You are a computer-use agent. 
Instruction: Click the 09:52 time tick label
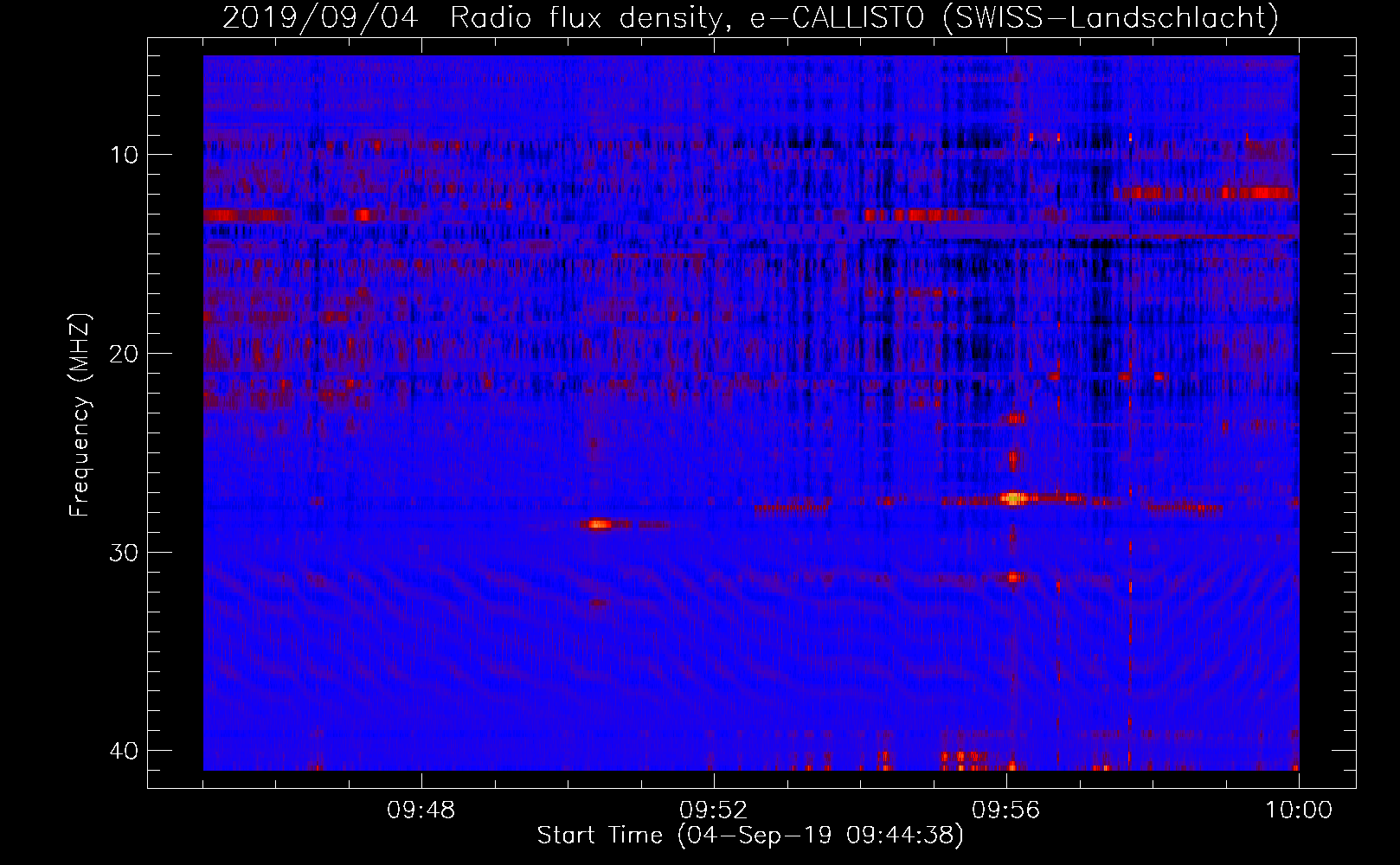coord(714,811)
